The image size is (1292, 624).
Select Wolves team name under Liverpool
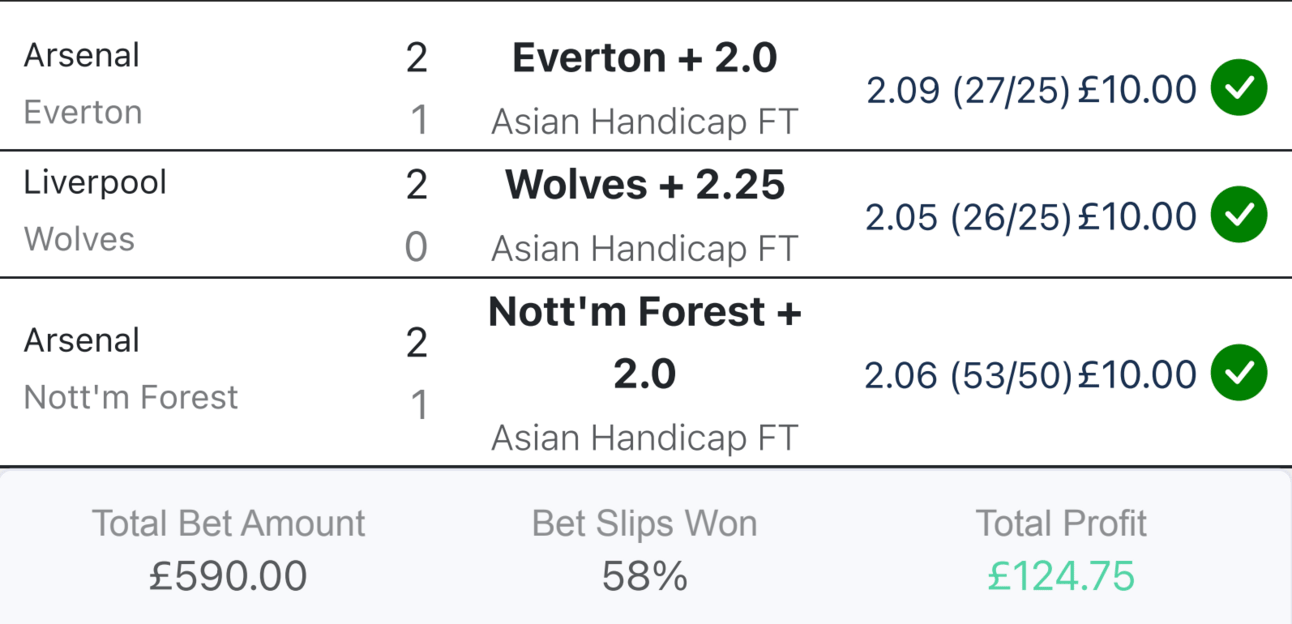pos(79,239)
